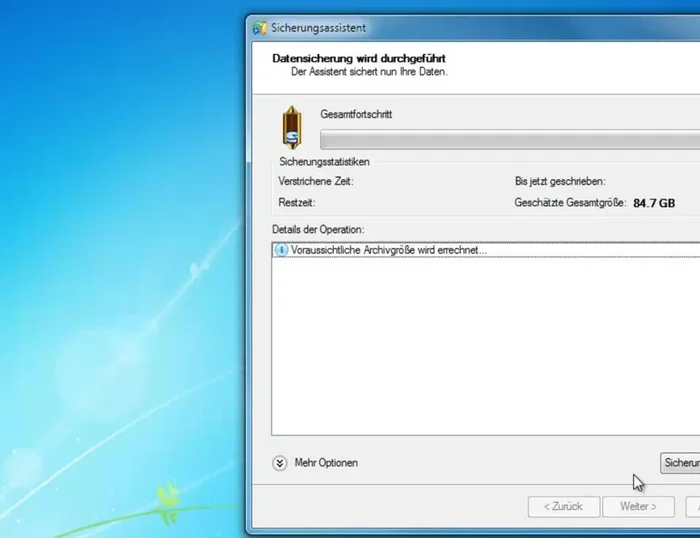Viewport: 700px width, 538px height.
Task: Click empty area of the Details der Operation list
Action: coord(480,350)
